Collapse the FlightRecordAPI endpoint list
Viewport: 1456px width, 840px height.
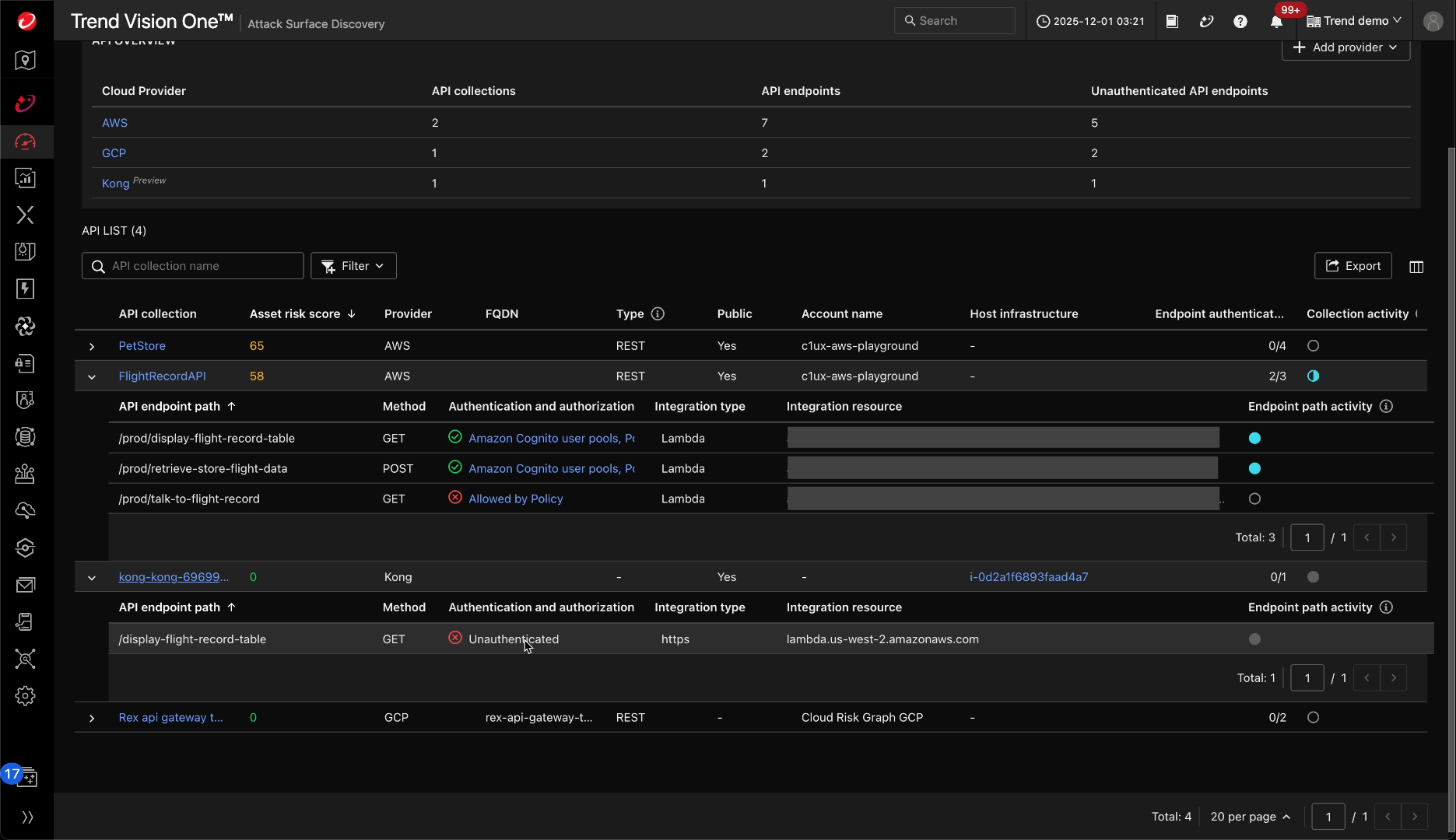point(91,377)
